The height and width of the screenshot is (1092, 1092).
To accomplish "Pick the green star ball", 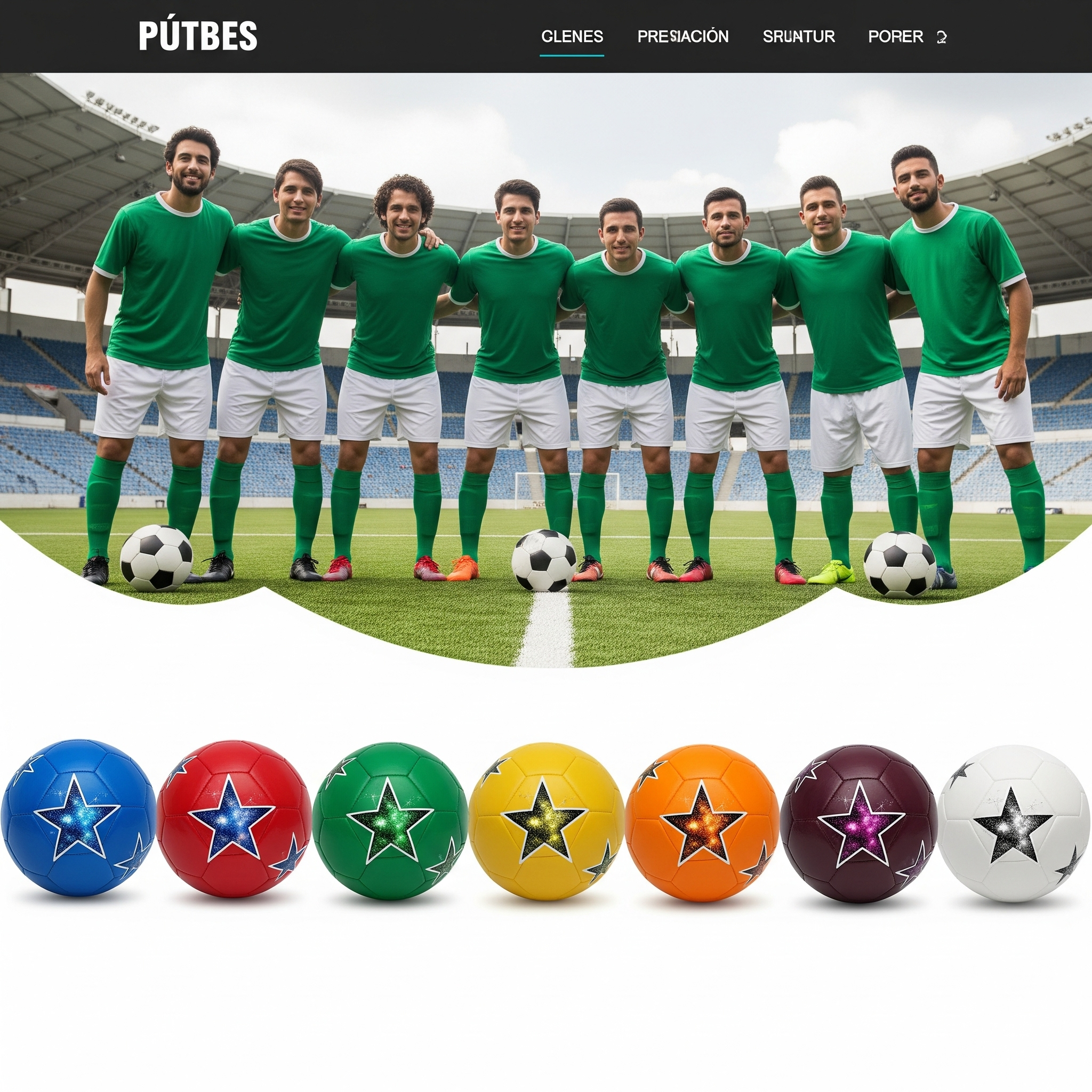I will coord(390,821).
